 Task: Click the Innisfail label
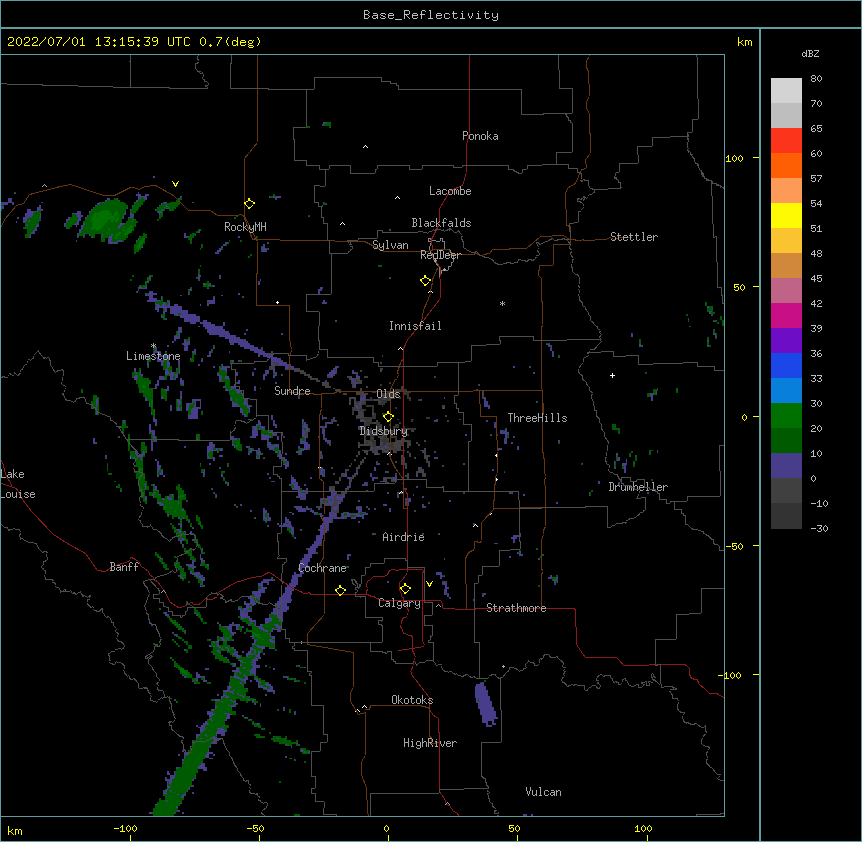point(415,326)
